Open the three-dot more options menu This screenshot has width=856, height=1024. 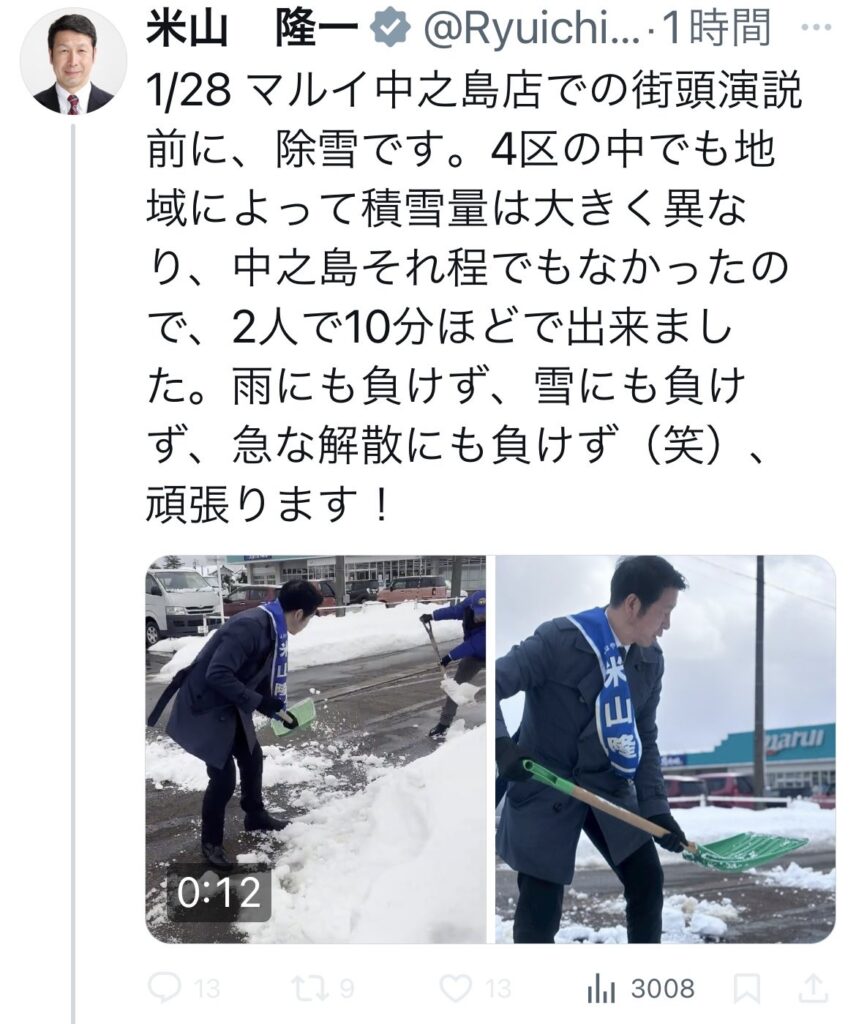(816, 28)
